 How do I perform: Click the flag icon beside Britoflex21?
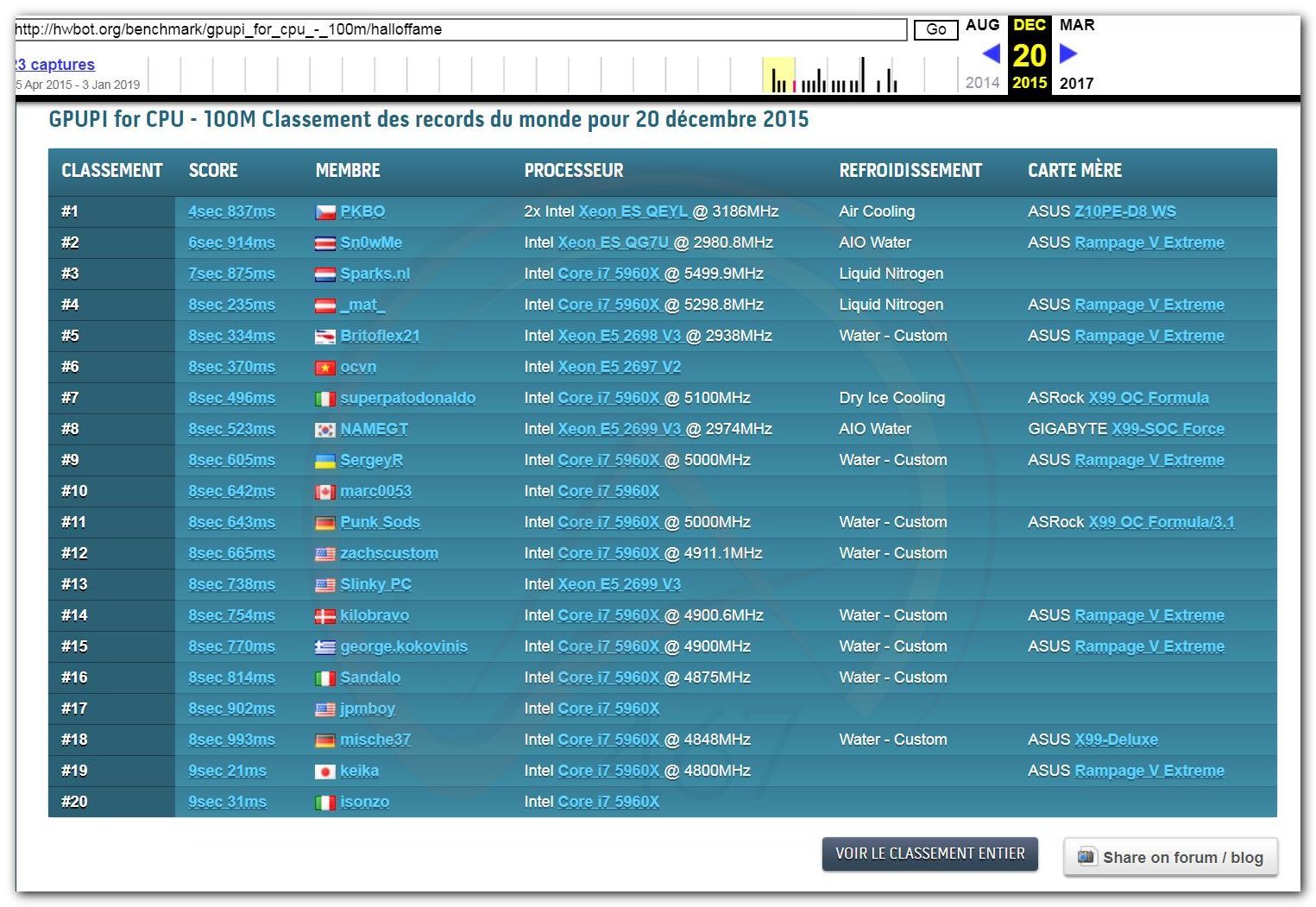coord(324,337)
